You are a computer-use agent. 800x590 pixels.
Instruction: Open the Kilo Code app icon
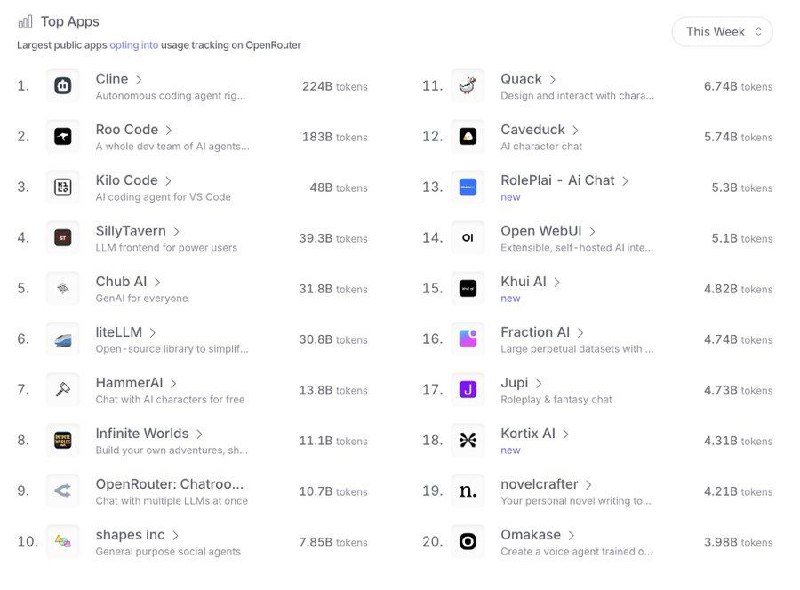63,187
